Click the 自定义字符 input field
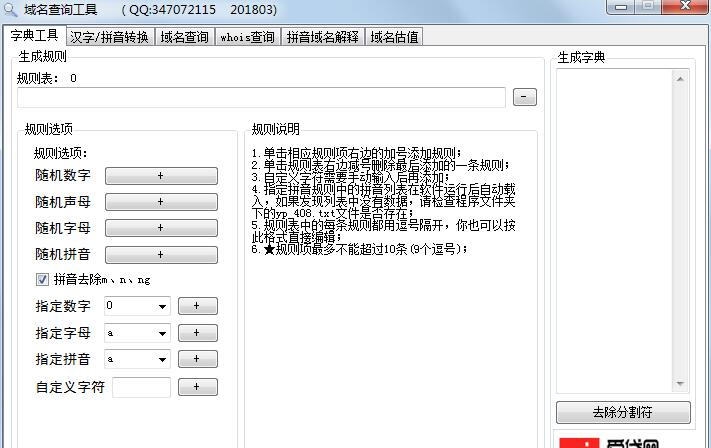711x448 pixels. click(x=141, y=387)
